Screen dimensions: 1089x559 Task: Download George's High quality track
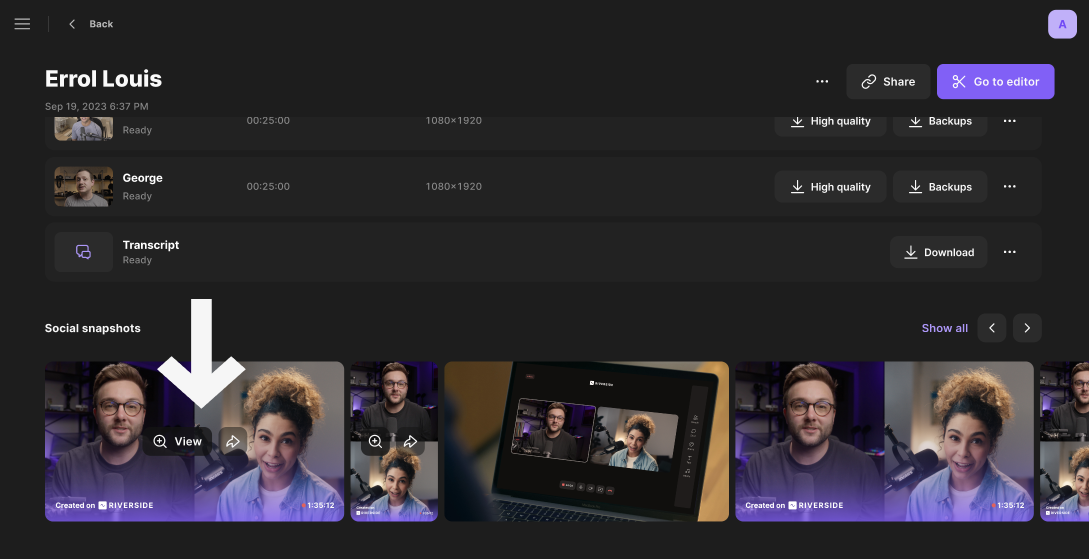tap(830, 187)
